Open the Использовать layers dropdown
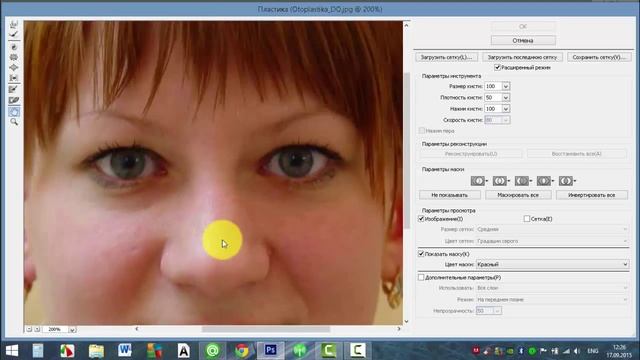Image resolution: width=640 pixels, height=360 pixels. 552,288
